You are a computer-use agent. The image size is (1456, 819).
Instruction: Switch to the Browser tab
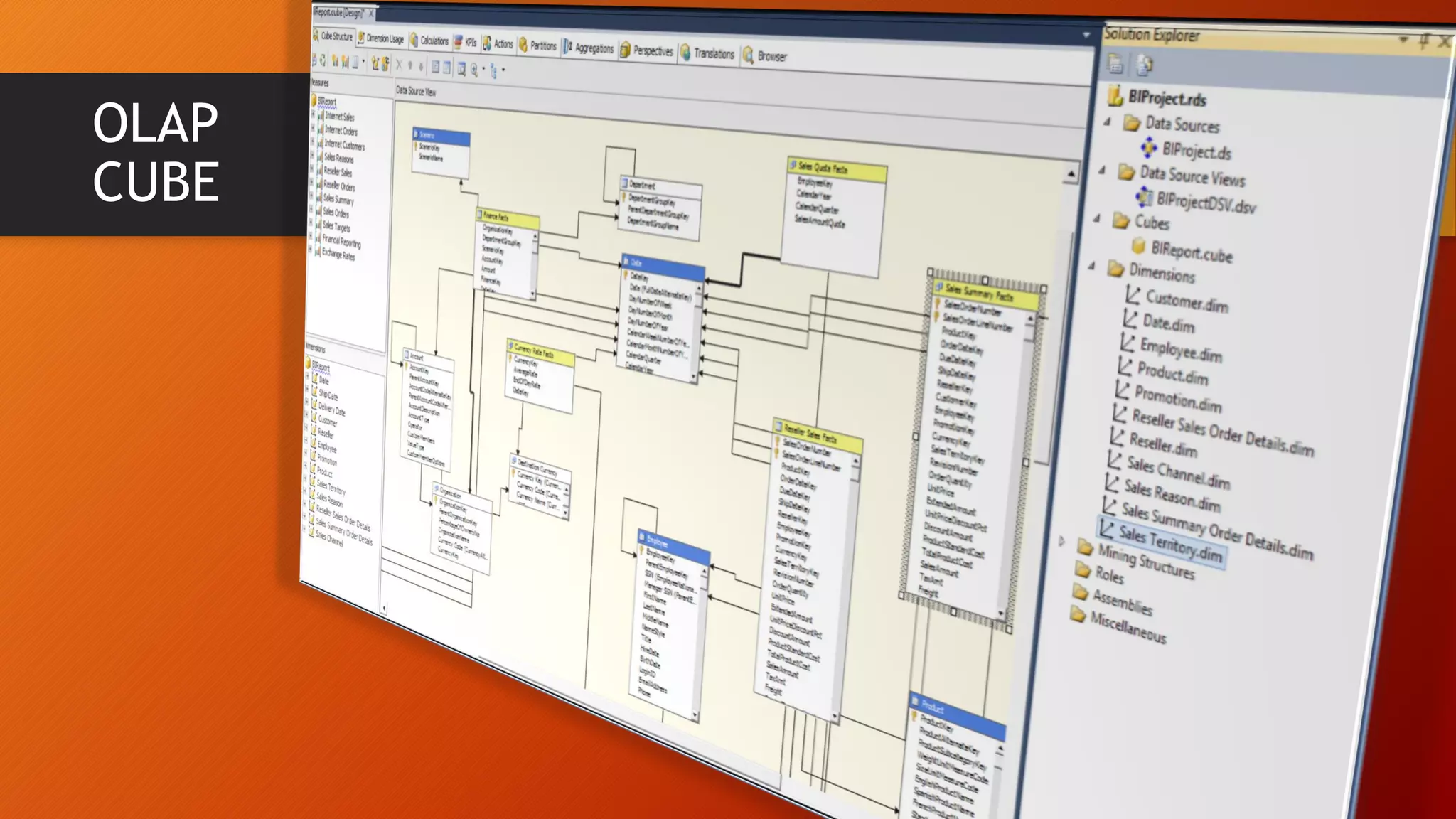(771, 56)
